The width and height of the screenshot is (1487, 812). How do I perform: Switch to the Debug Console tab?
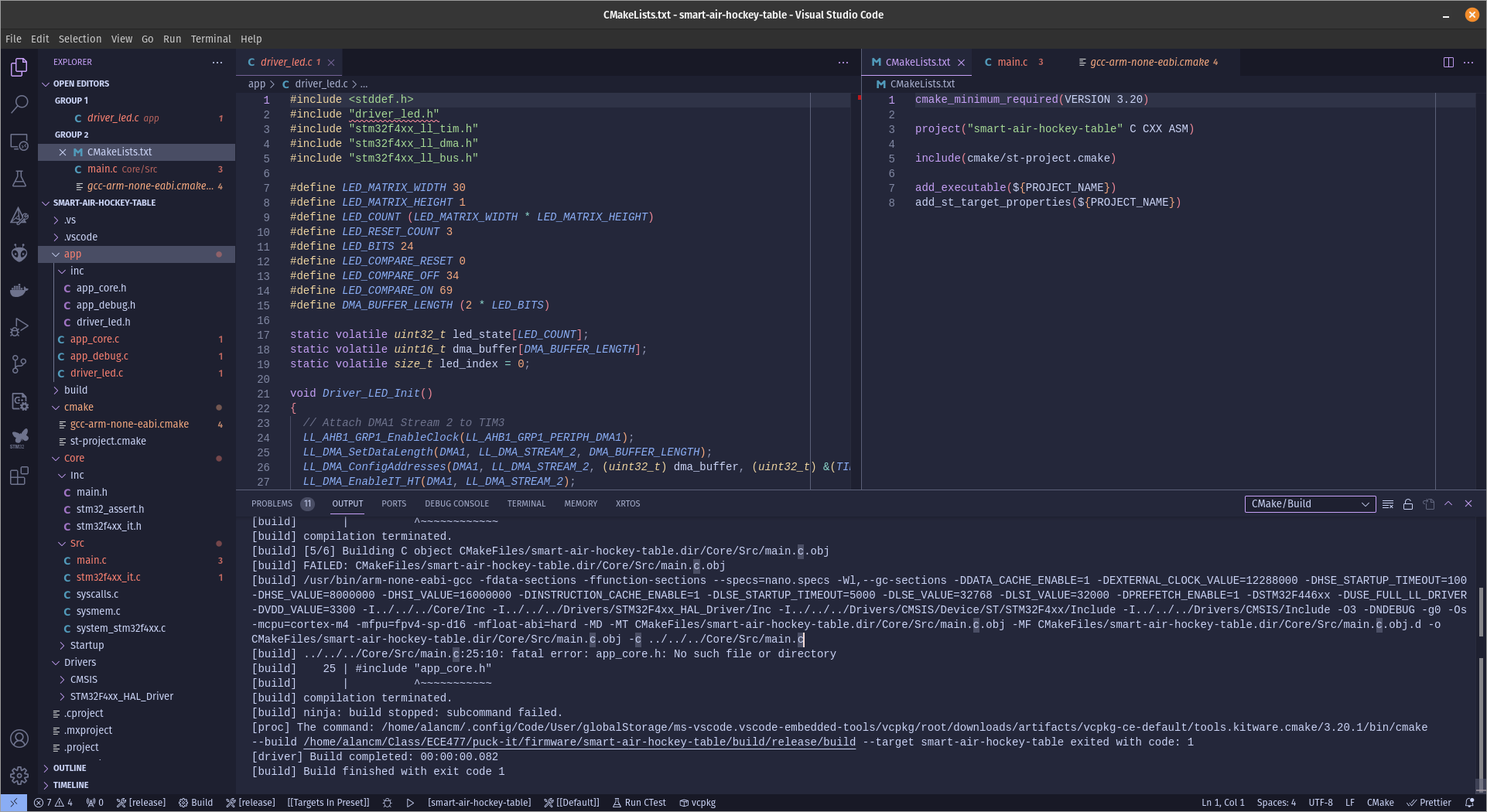[x=456, y=504]
